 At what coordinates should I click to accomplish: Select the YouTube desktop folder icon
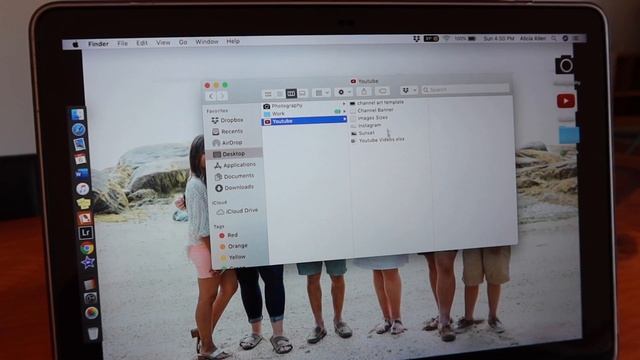pyautogui.click(x=566, y=100)
